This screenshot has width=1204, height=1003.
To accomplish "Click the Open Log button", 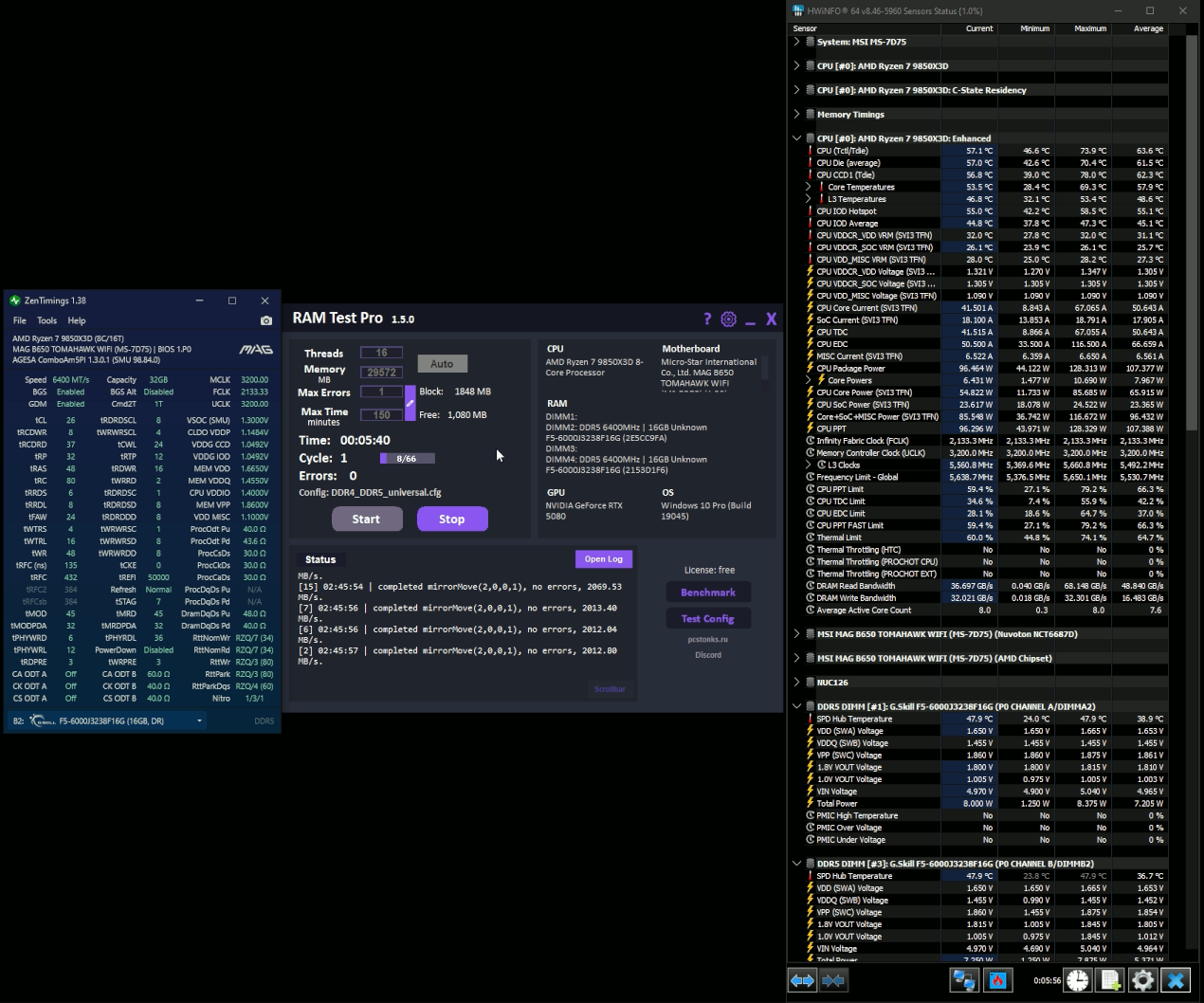I will 604,559.
